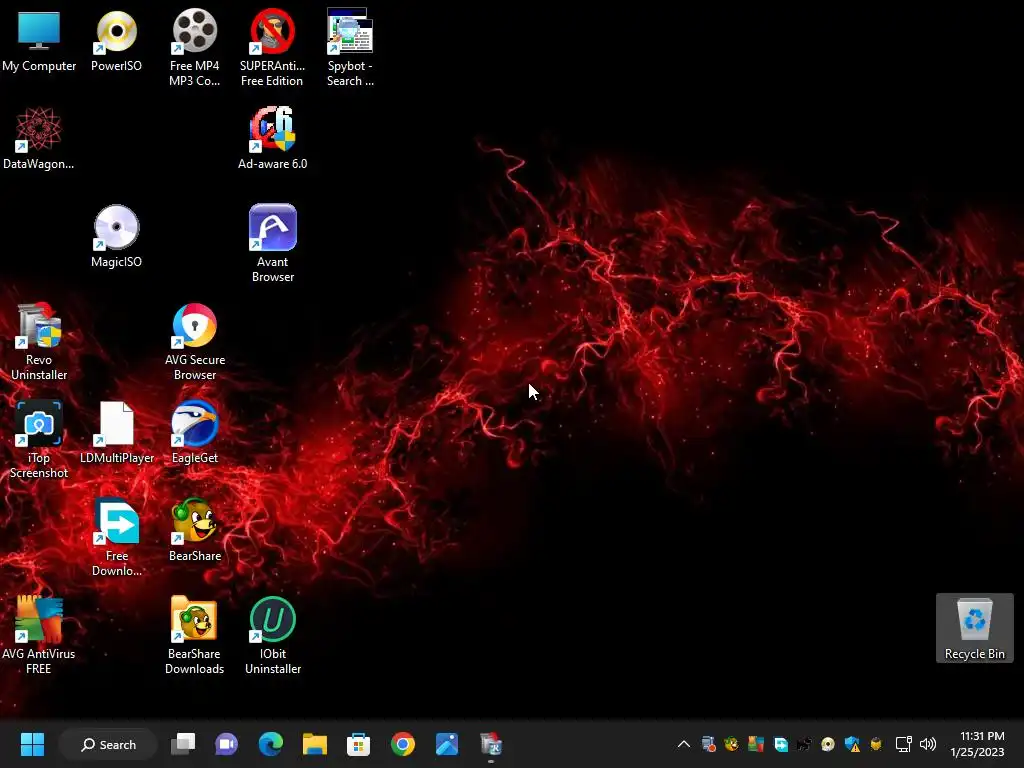Click the AVG tray icon

pos(756,744)
